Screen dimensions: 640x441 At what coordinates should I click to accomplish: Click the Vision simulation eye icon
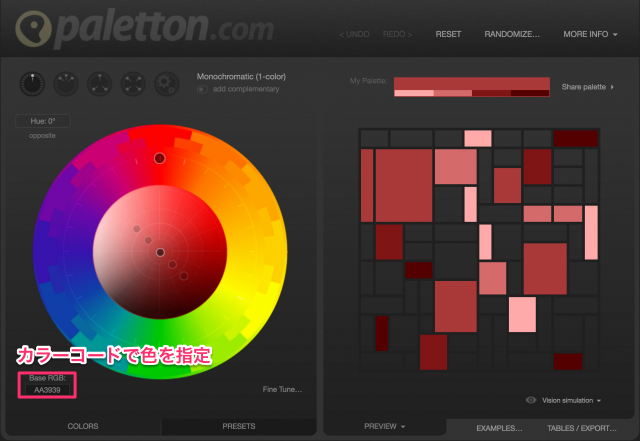[531, 400]
